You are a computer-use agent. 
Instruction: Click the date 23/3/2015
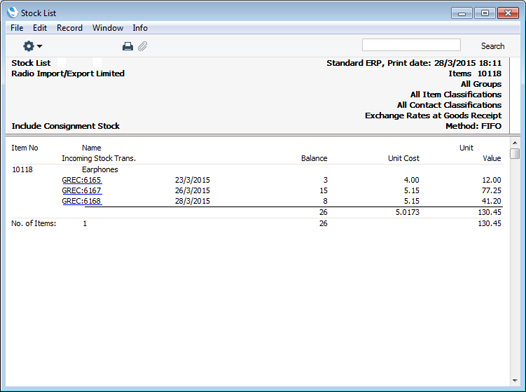[192, 180]
